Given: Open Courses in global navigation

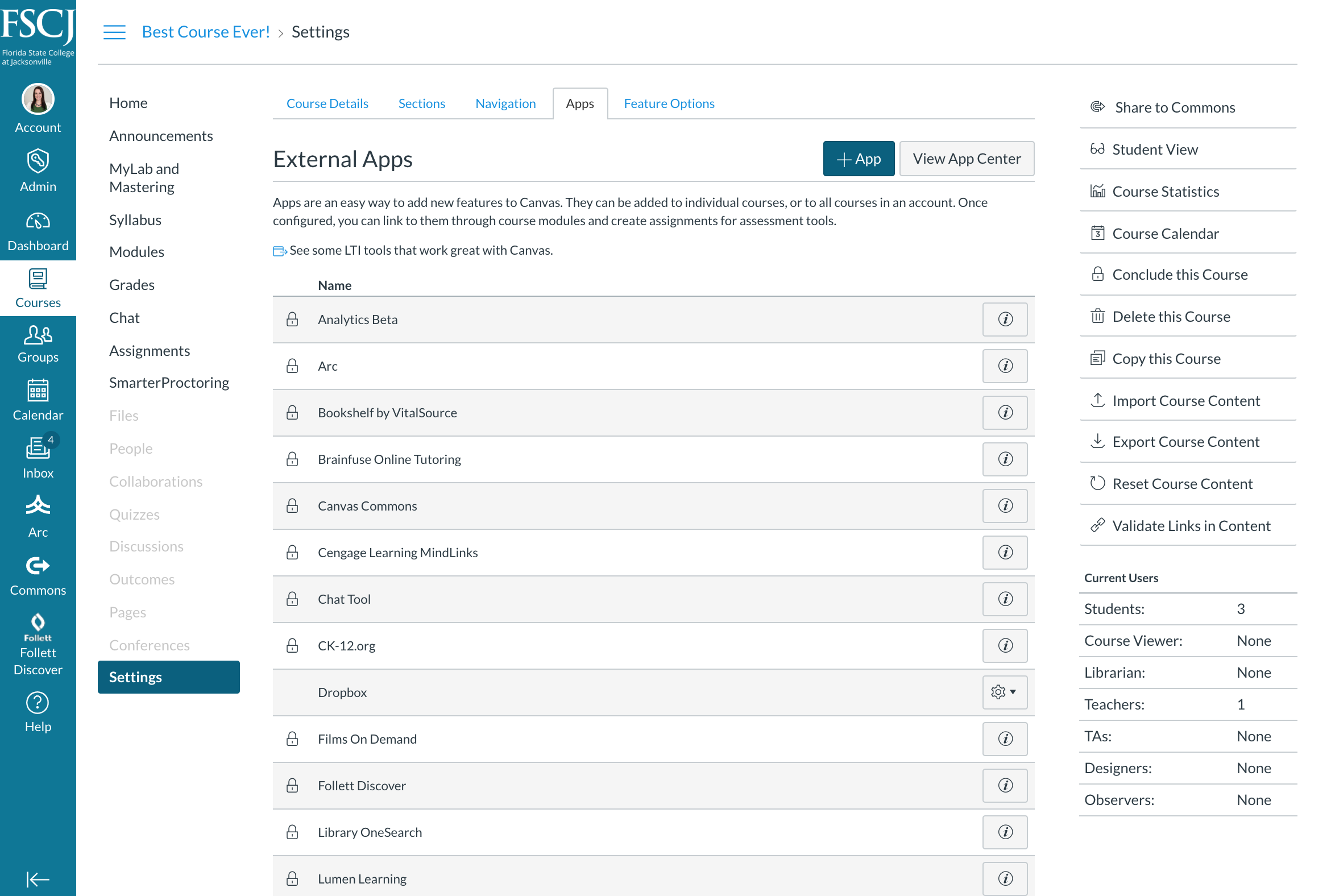Looking at the screenshot, I should [x=38, y=289].
